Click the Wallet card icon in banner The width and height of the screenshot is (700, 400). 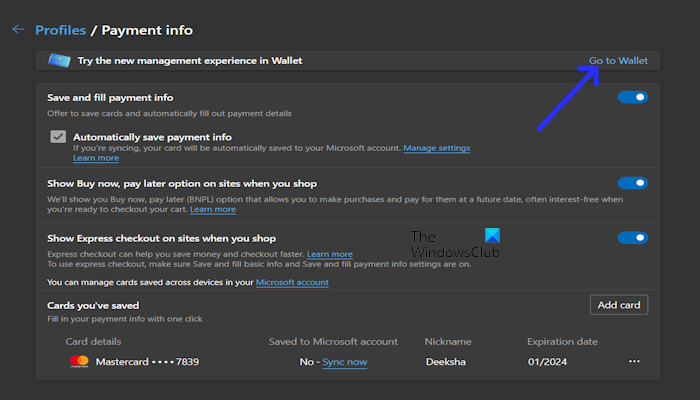coord(59,60)
